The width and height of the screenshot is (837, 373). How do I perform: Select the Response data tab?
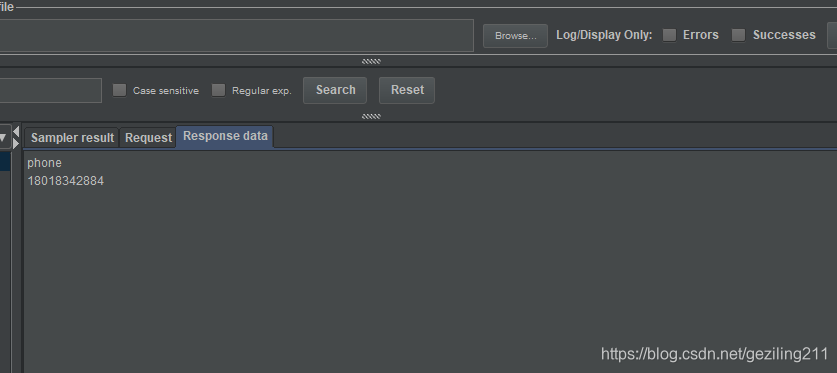point(225,136)
